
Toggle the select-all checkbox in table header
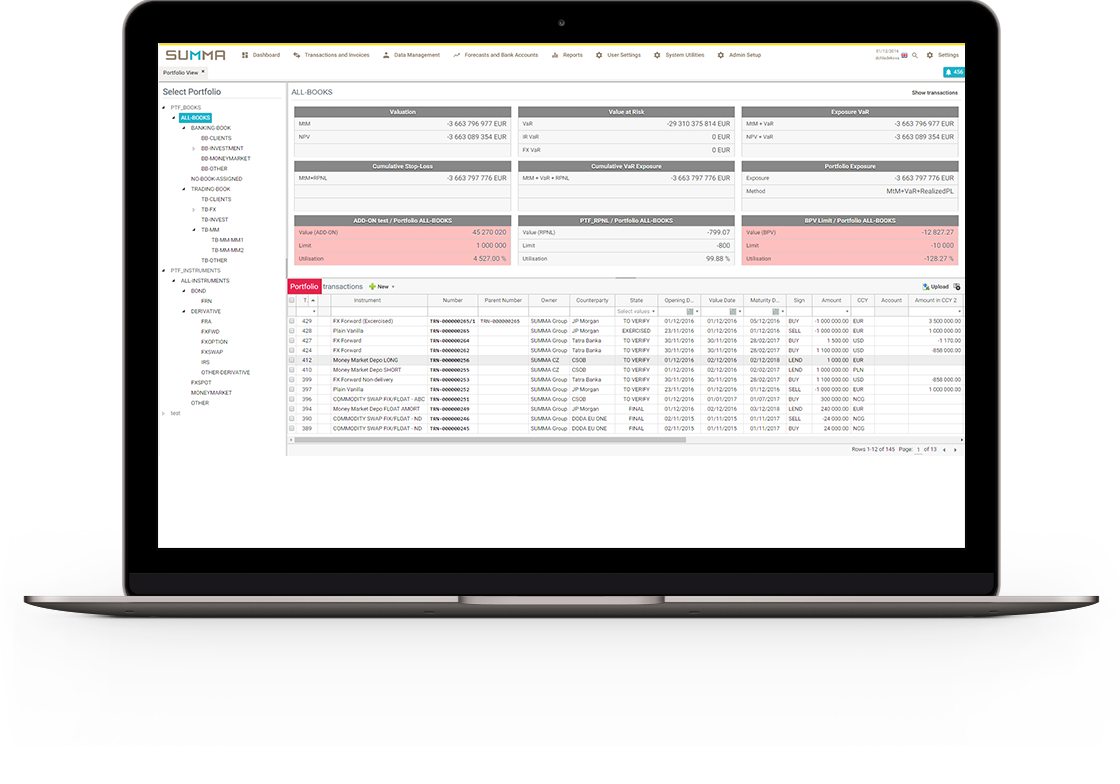[x=292, y=300]
